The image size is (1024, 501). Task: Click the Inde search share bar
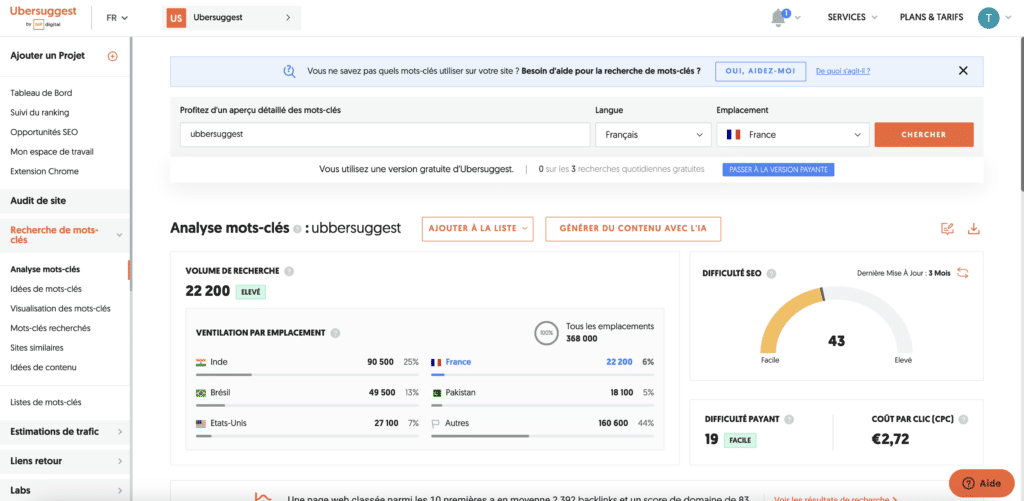(x=307, y=375)
